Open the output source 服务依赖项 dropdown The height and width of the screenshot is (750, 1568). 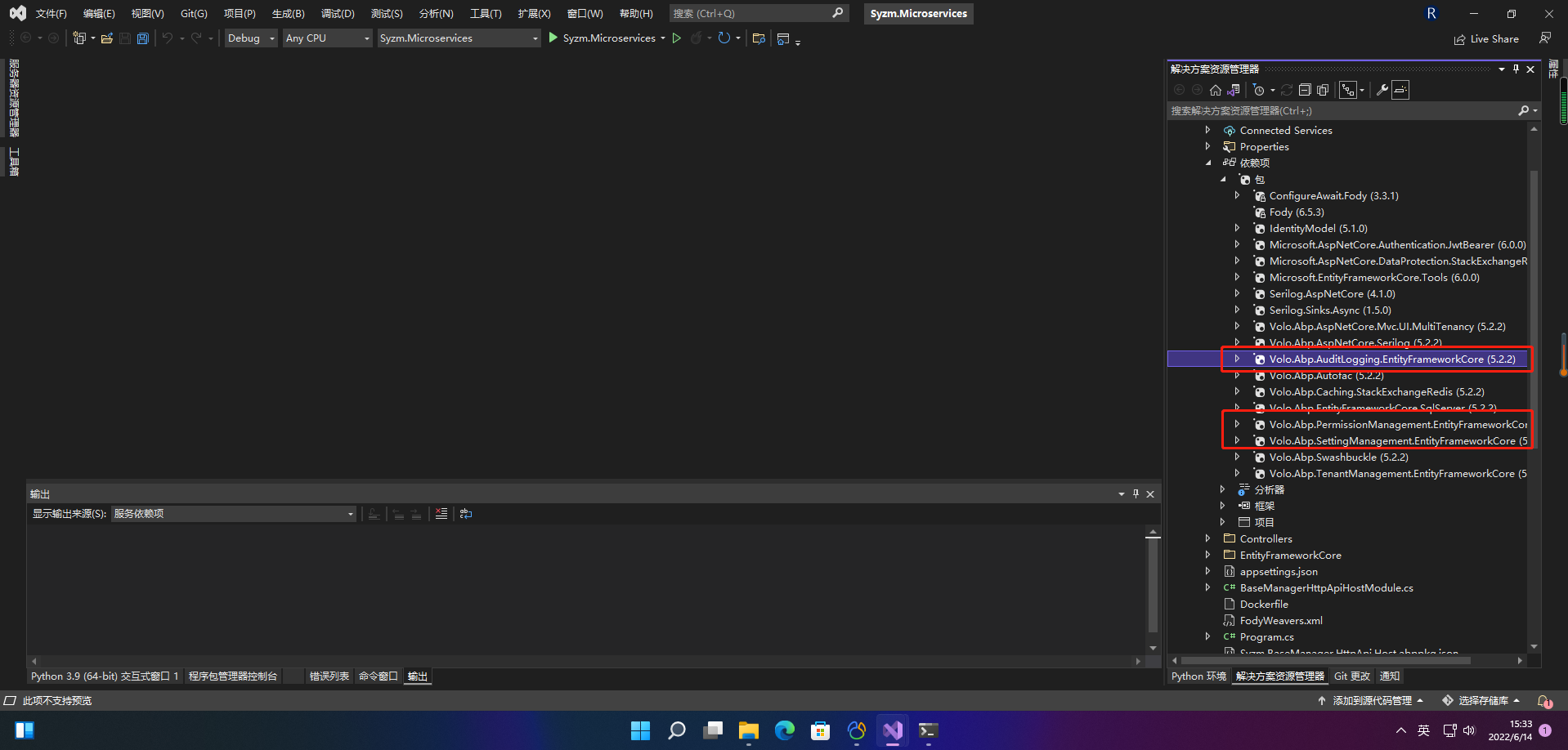click(233, 514)
